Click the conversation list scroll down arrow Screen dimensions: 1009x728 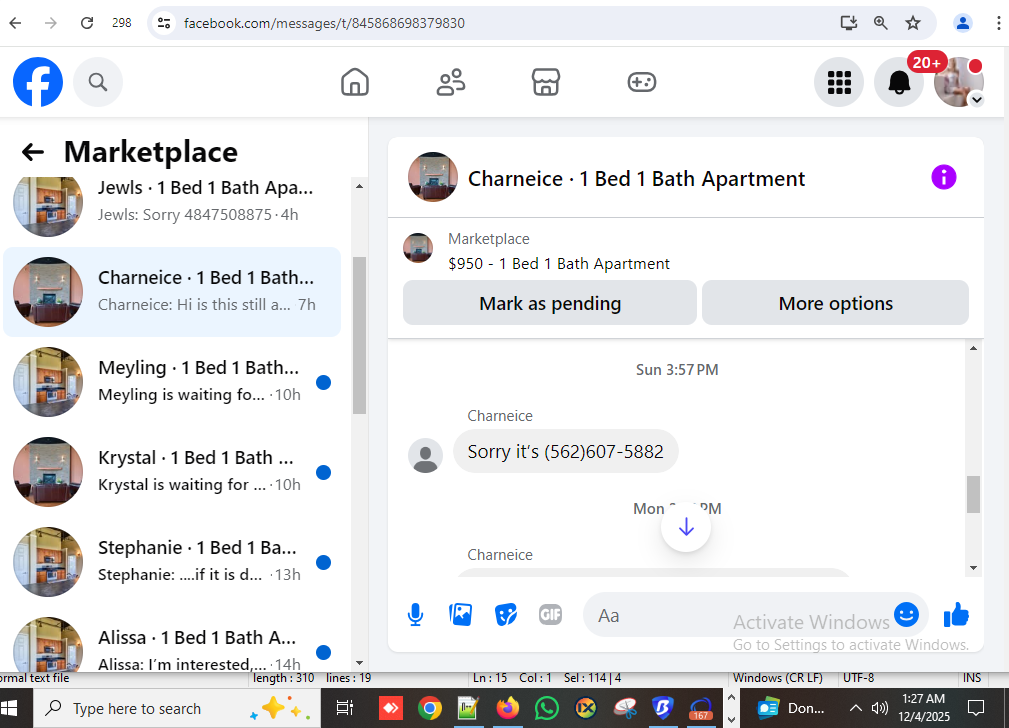point(359,663)
